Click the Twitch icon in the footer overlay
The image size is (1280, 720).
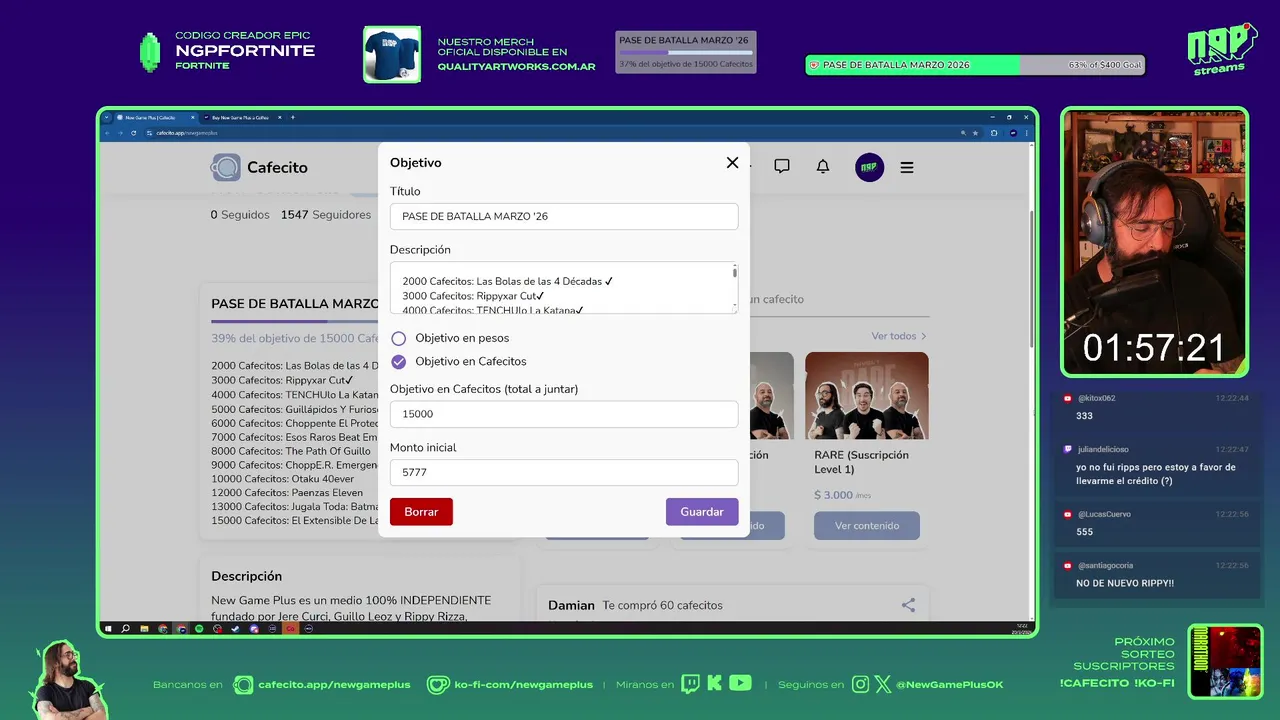pos(690,684)
